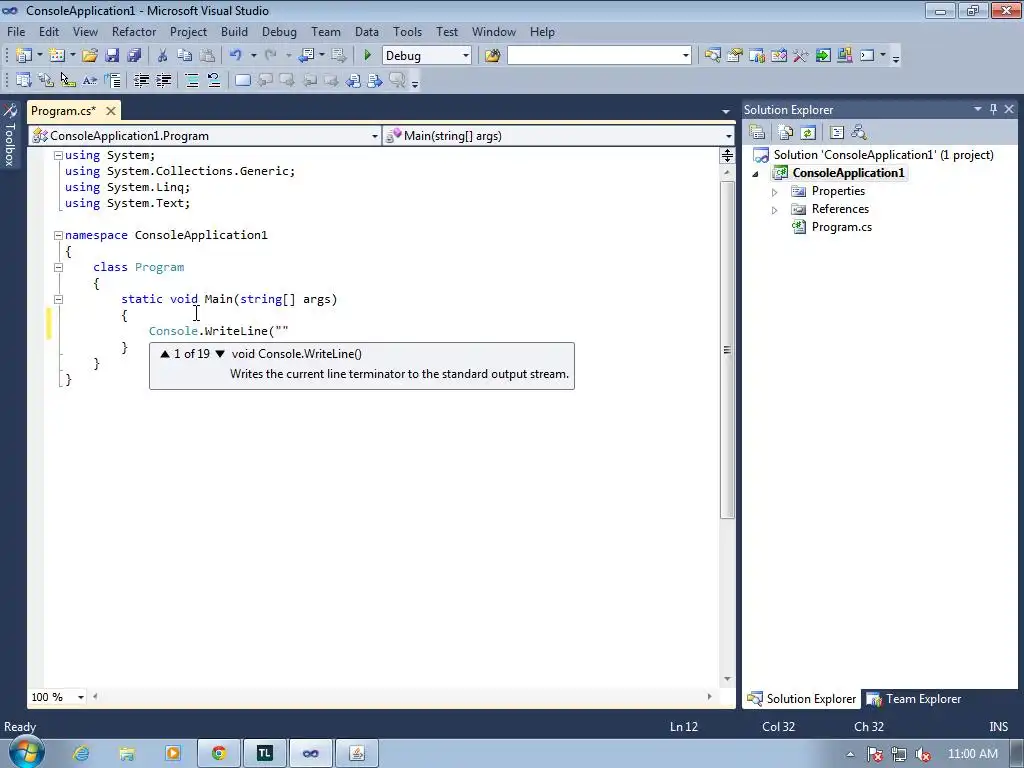Switch to the Team Explorer tab

tap(914, 699)
